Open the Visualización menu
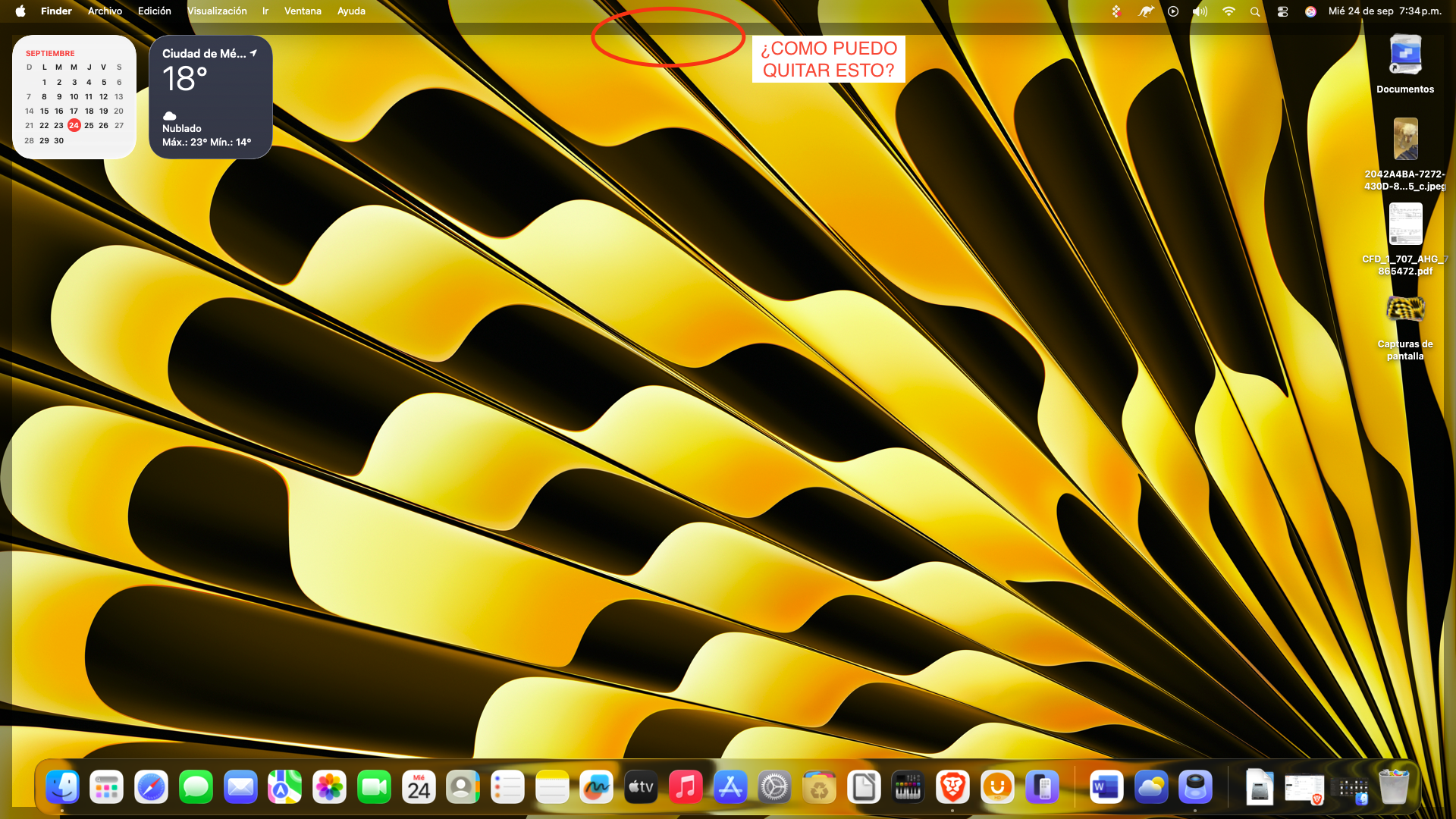This screenshot has width=1456, height=819. (x=217, y=11)
